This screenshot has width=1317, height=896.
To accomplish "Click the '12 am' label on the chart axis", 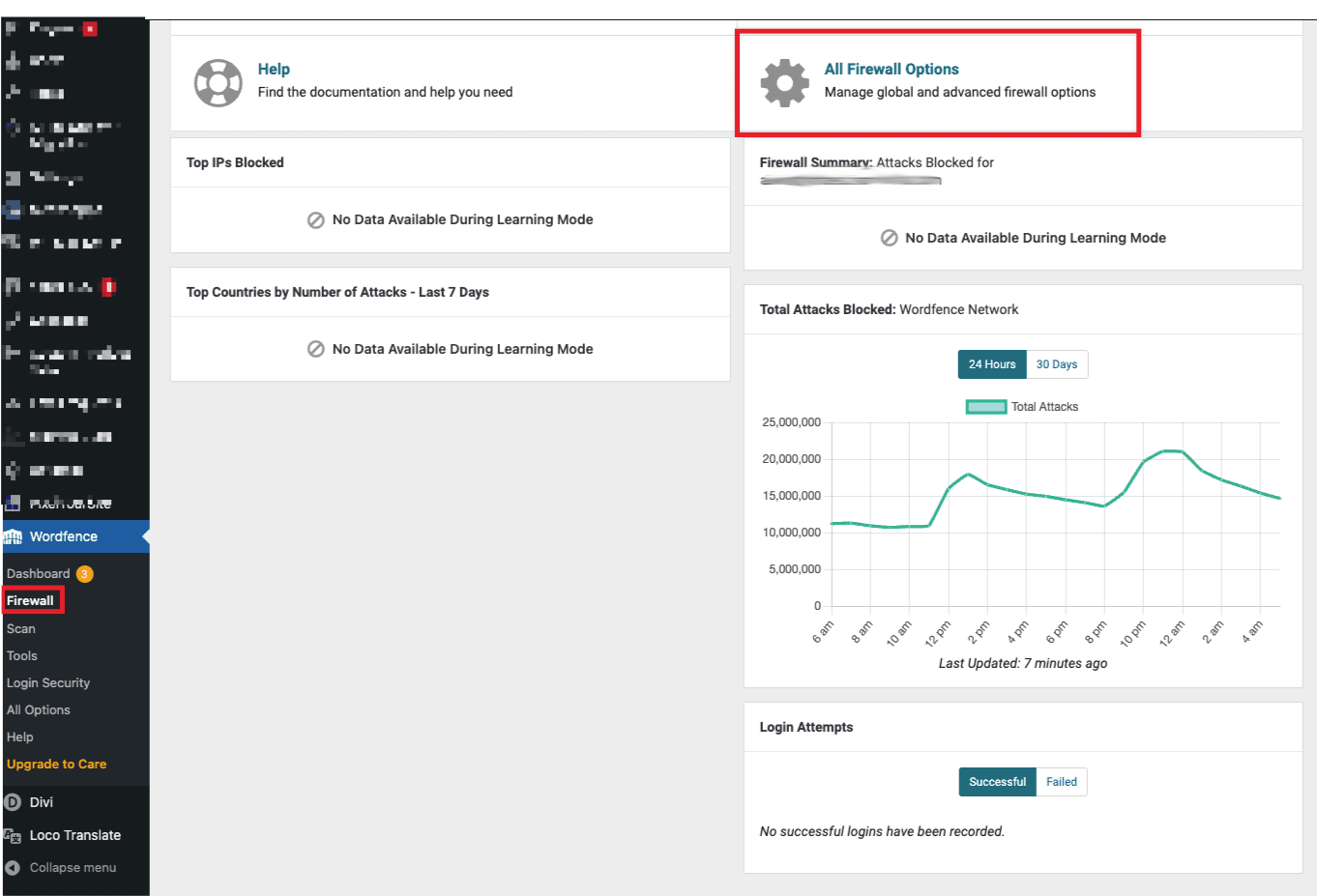I will [1172, 633].
